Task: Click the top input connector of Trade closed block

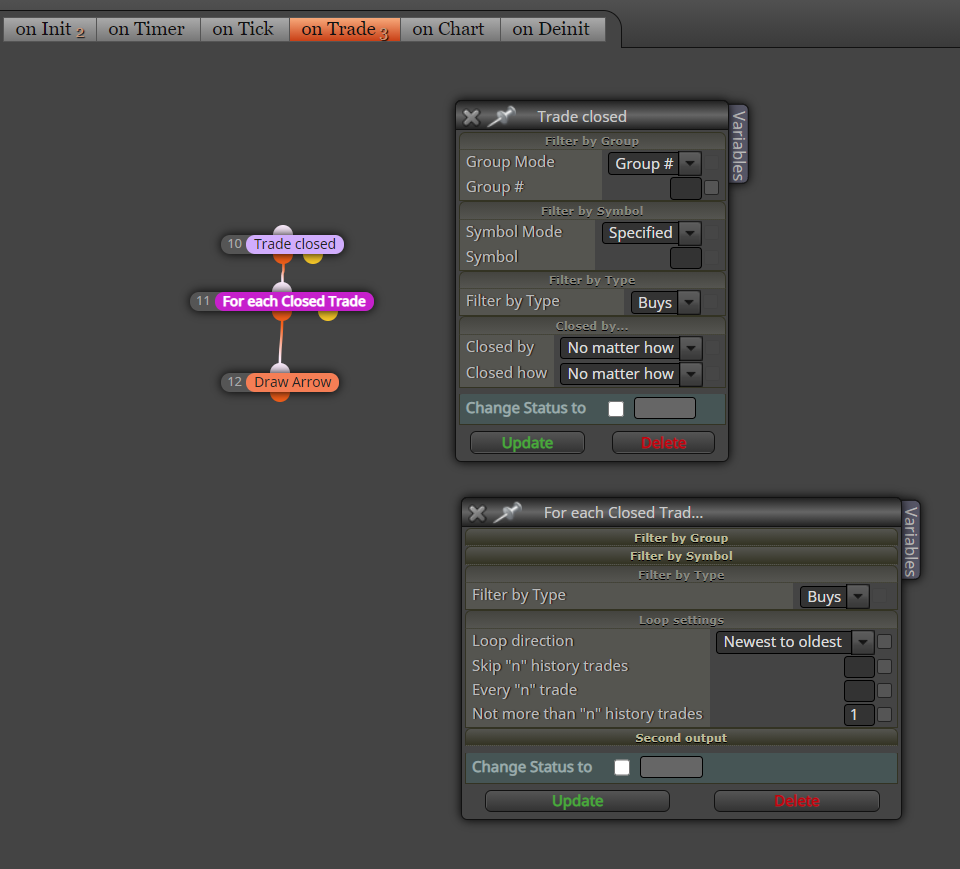Action: pos(283,231)
